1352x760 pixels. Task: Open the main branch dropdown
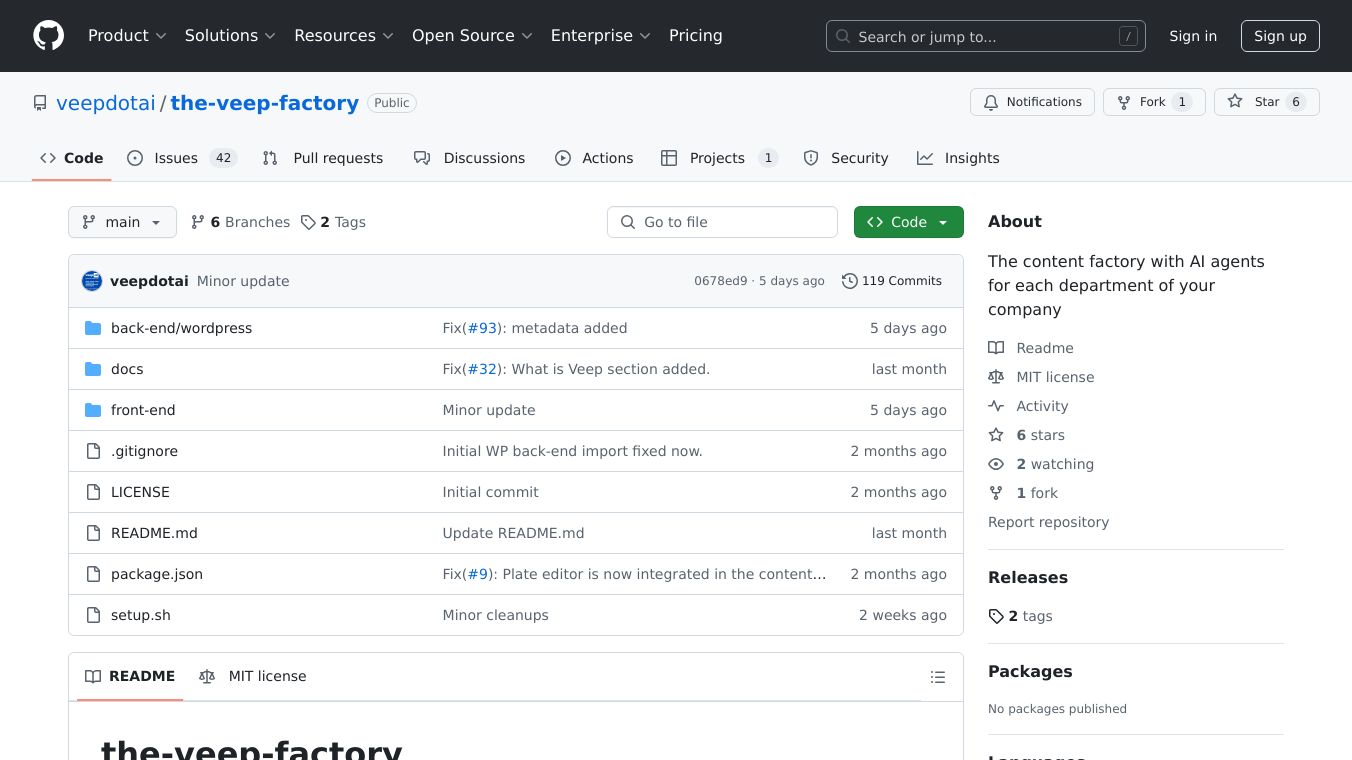(x=122, y=222)
